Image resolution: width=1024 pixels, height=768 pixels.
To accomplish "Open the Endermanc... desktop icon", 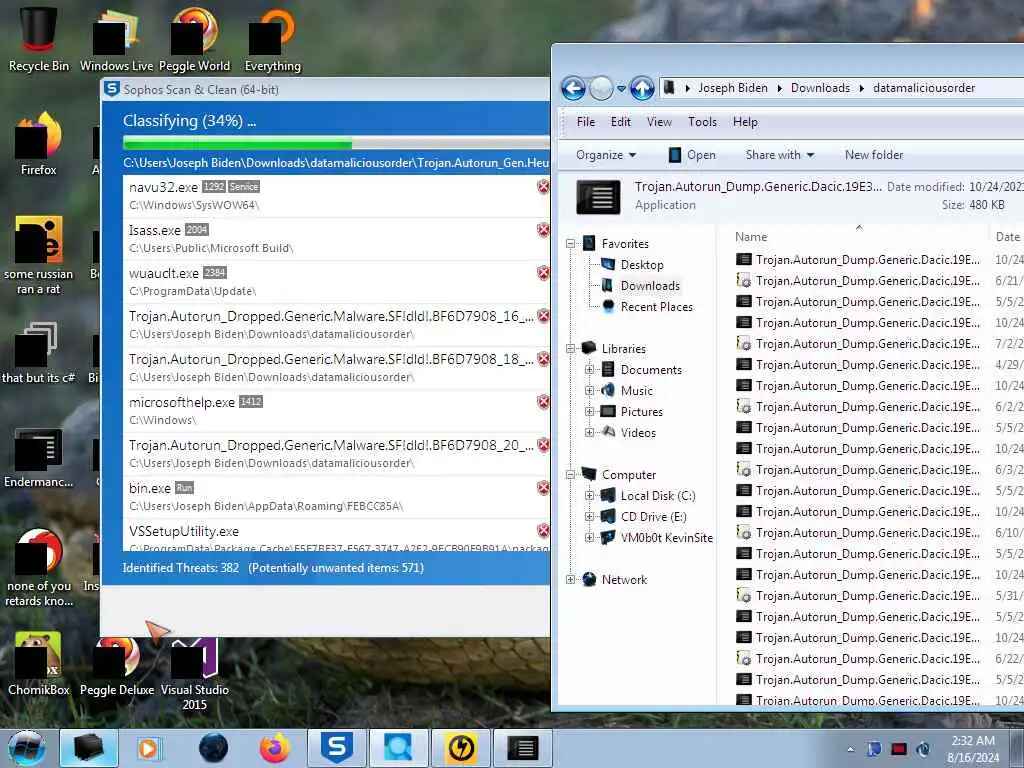I will coord(39,457).
